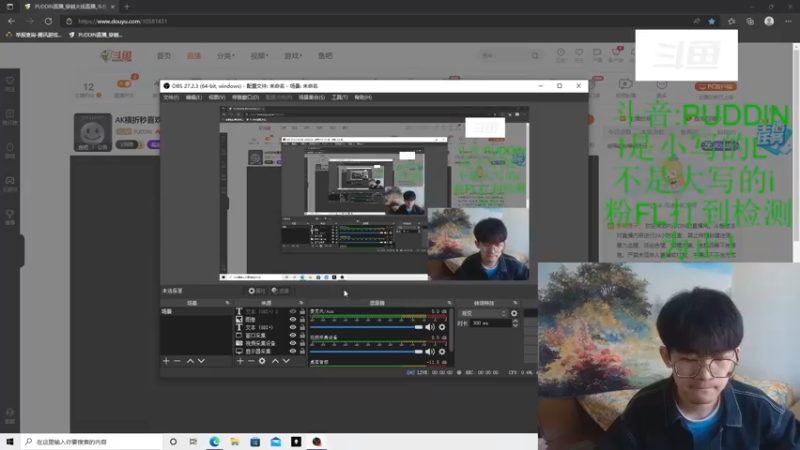The width and height of the screenshot is (800, 450).
Task: Open the OBS 编辑(E) menu
Action: click(x=194, y=97)
